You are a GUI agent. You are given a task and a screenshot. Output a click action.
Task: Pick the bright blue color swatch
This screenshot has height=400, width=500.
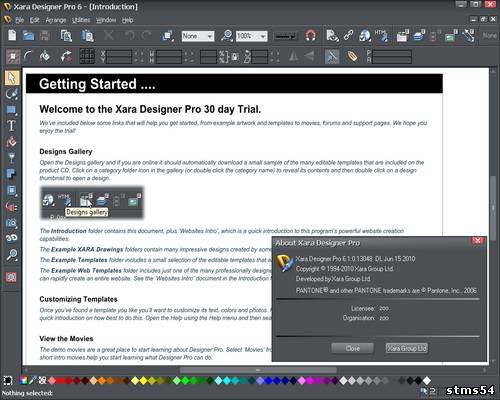pyautogui.click(x=268, y=380)
